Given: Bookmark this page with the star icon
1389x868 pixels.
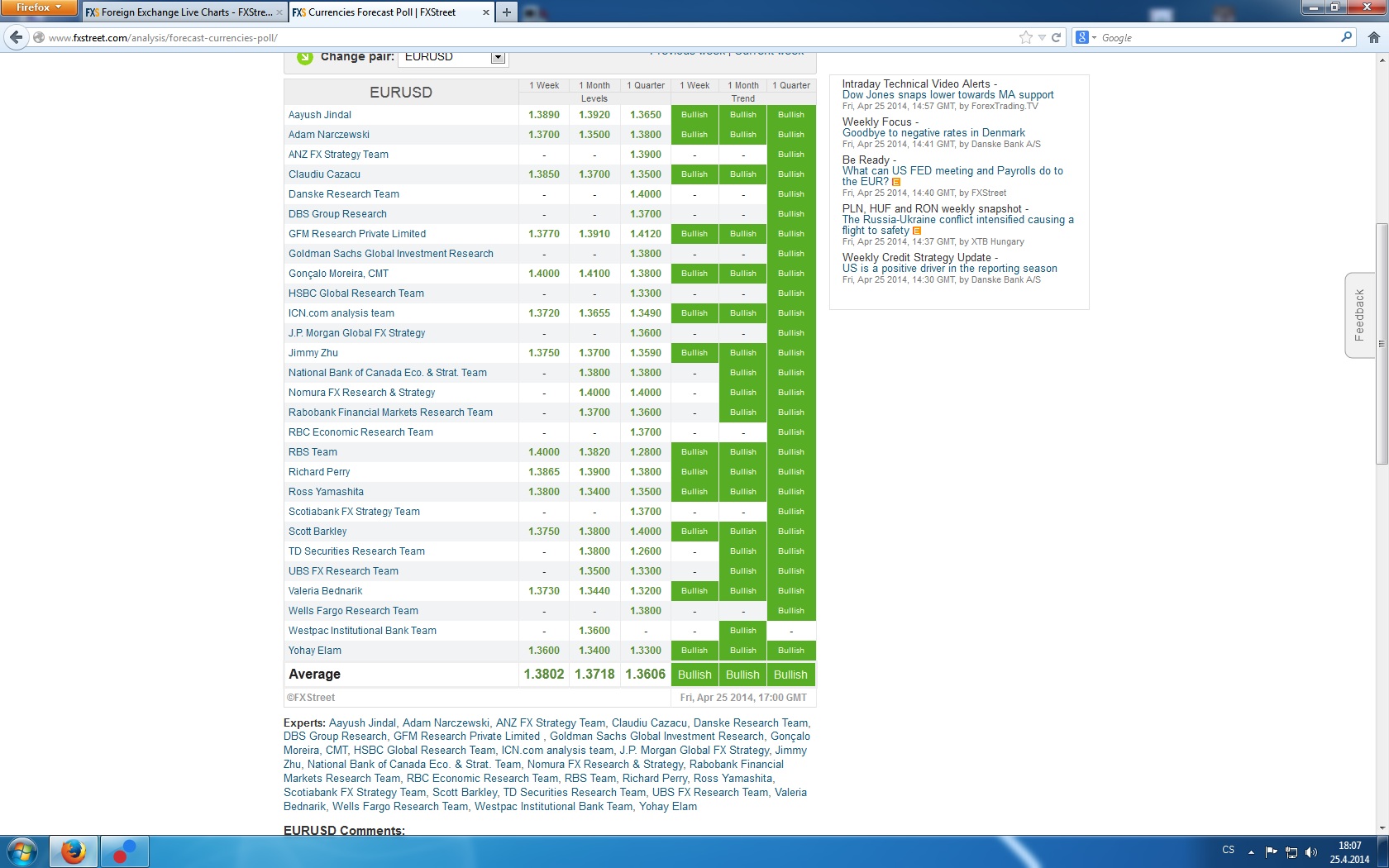Looking at the screenshot, I should point(1026,37).
